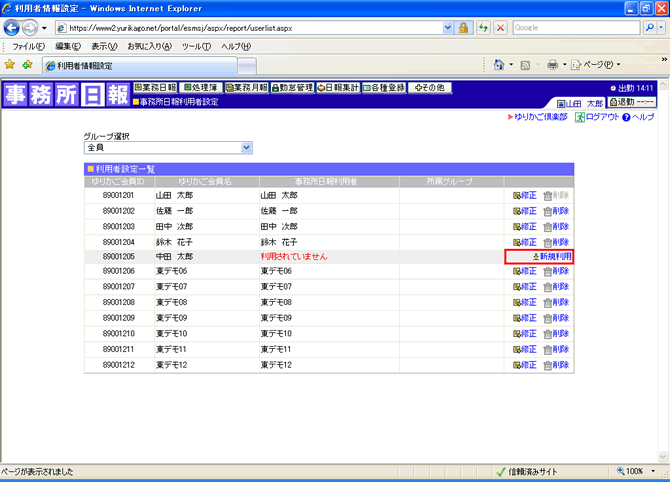Image resolution: width=670 pixels, height=482 pixels.
Task: Click the browser Forward arrow button
Action: click(x=30, y=28)
